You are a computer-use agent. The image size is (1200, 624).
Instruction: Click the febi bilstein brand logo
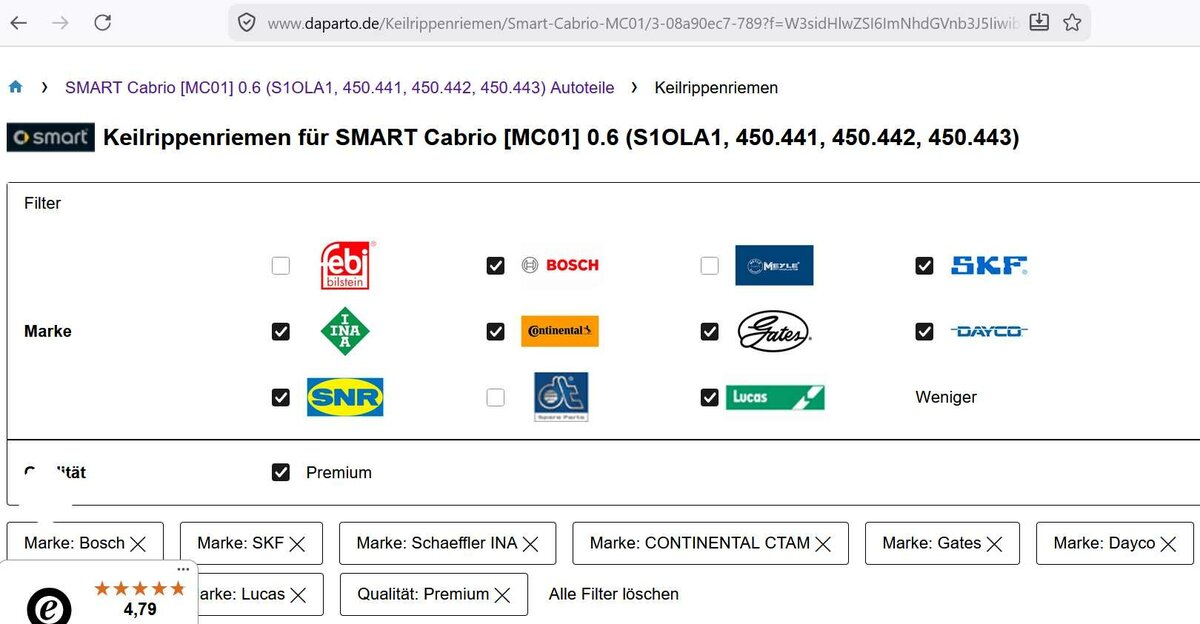point(345,266)
